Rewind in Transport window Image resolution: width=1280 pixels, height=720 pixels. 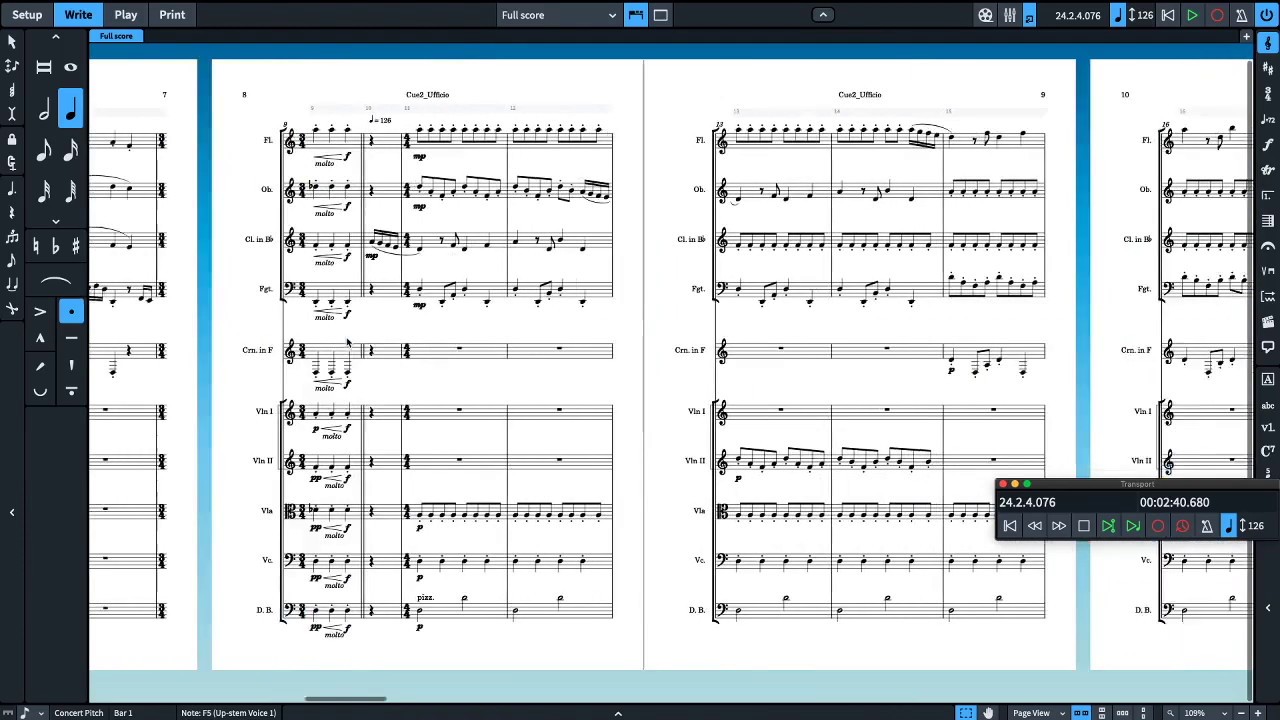(x=1035, y=526)
